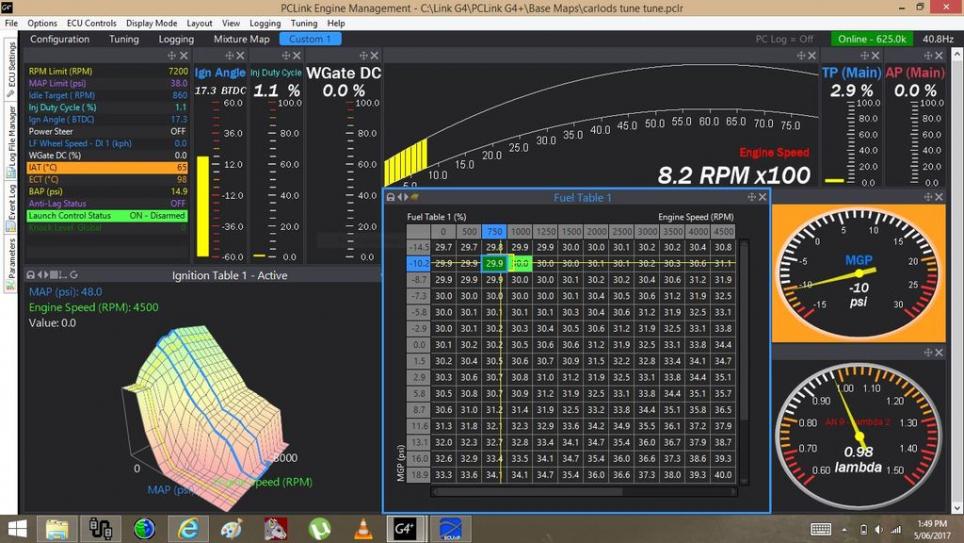Click the Fuel Table 1 vertical scrollbar
This screenshot has height=543, width=964.
(744, 362)
